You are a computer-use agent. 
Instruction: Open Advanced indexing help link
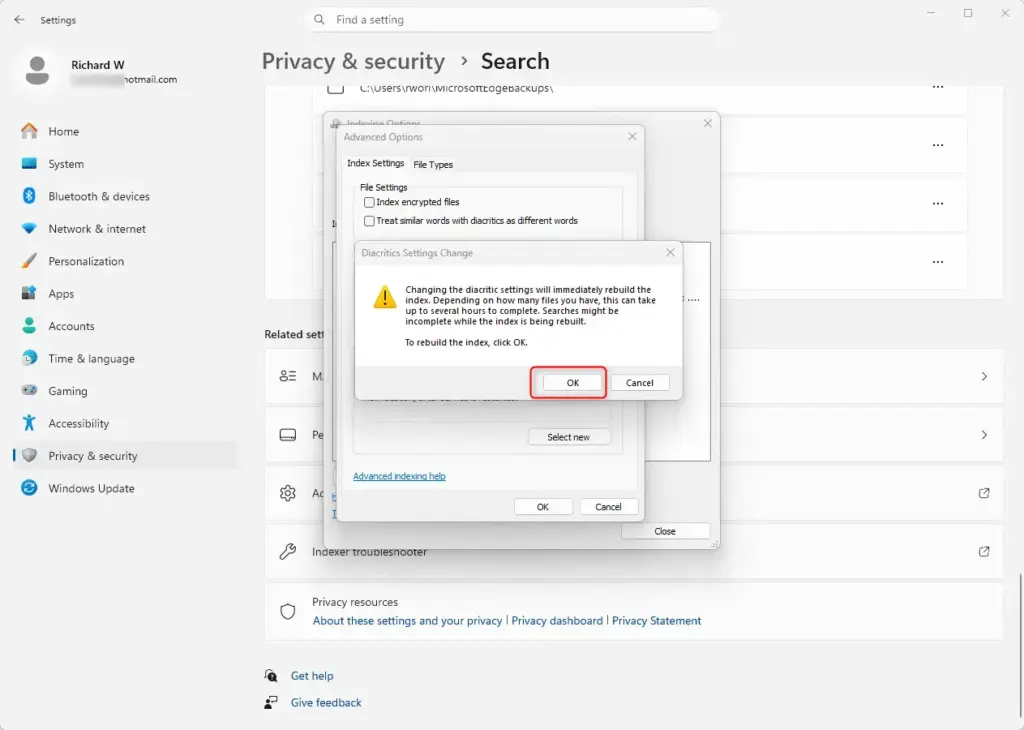[x=399, y=476]
